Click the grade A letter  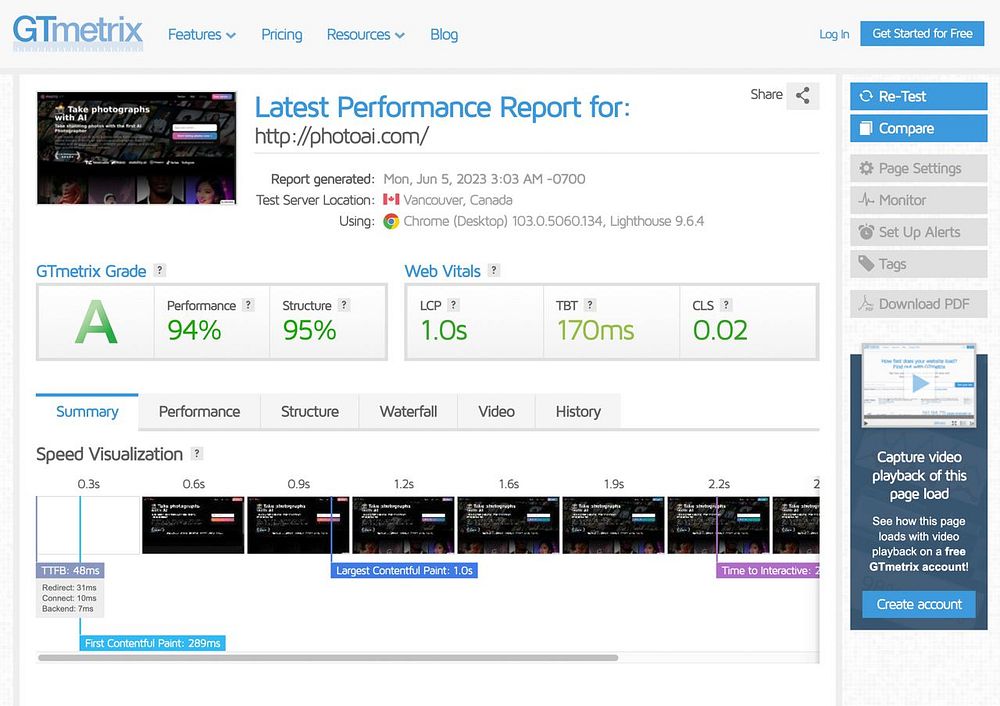click(x=96, y=322)
